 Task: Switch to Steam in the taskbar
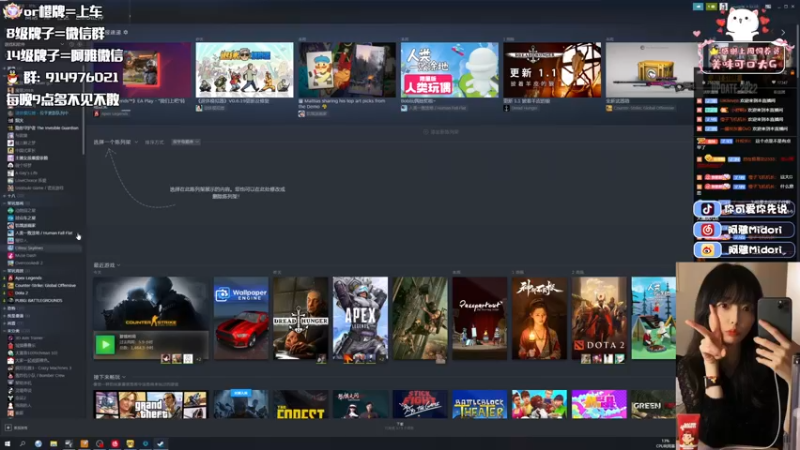tap(160, 444)
